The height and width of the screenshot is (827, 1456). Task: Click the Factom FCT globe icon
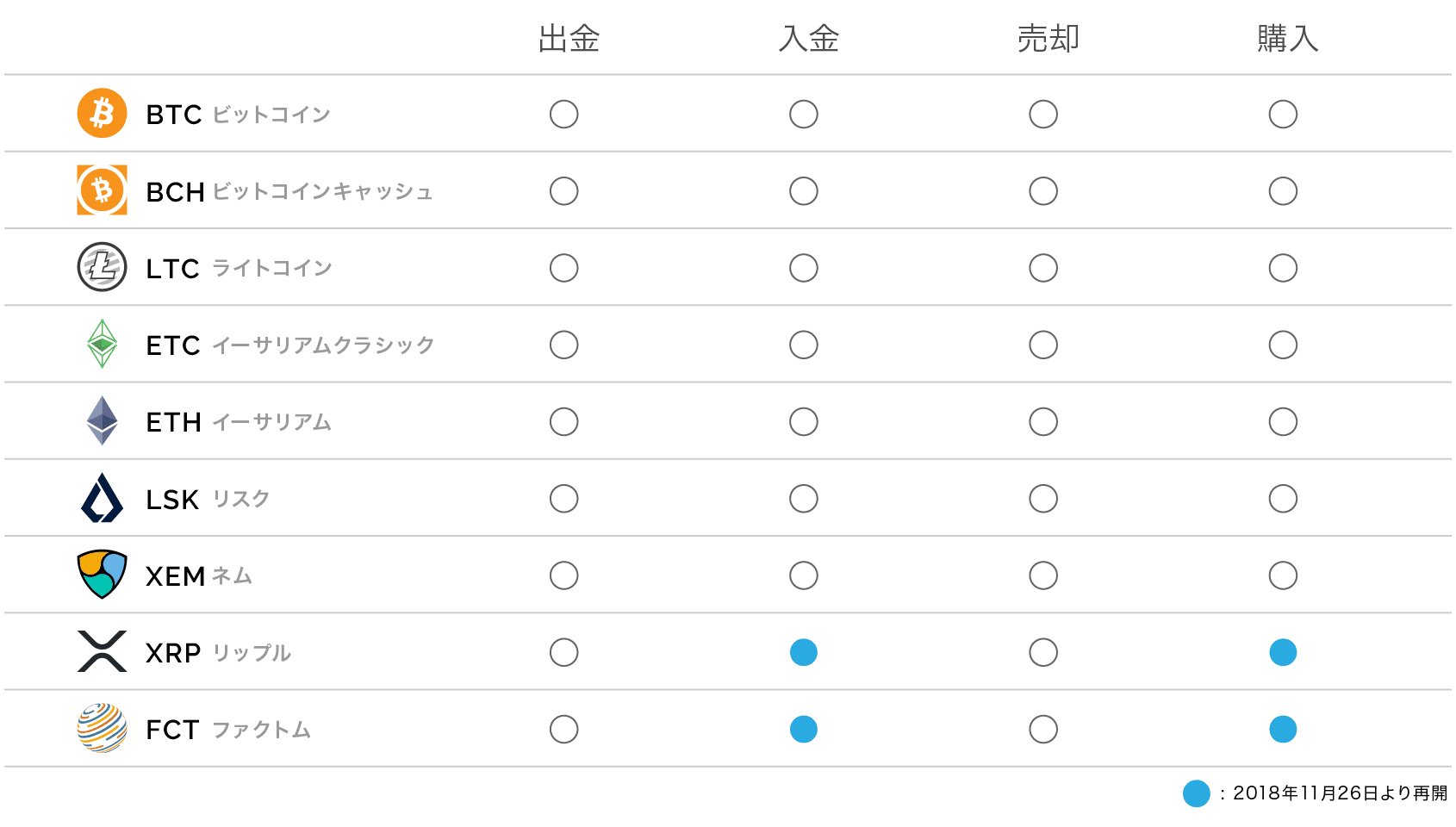102,728
